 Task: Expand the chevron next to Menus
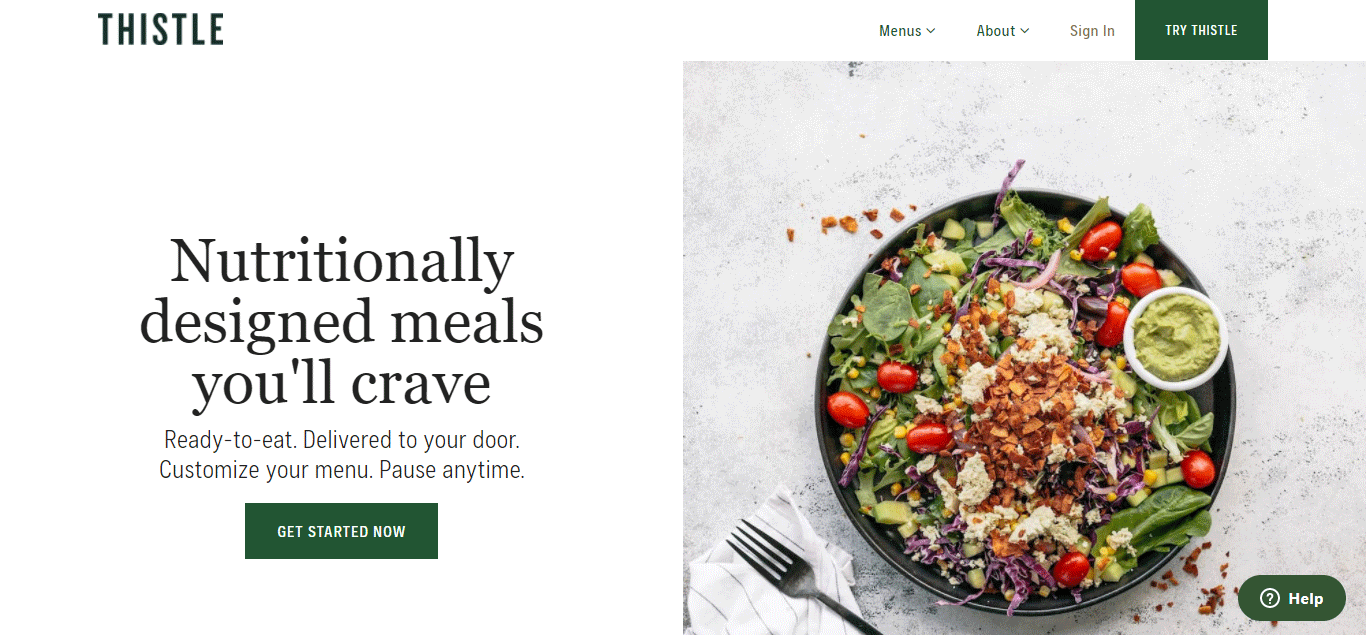point(931,31)
